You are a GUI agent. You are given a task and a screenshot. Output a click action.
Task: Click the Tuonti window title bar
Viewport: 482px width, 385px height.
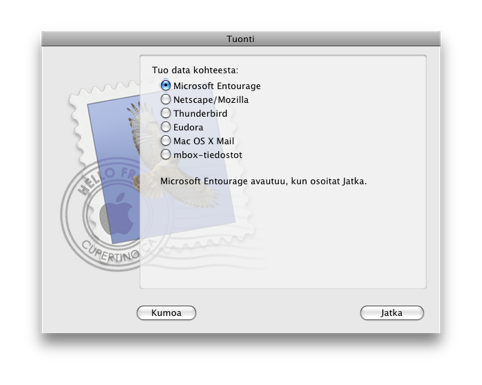pos(241,39)
